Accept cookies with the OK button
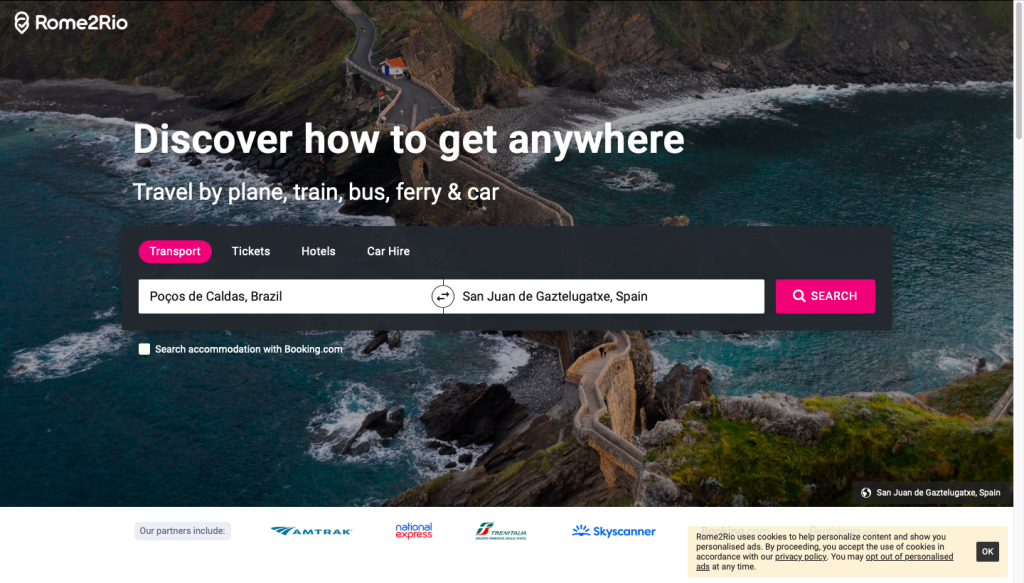Viewport: 1024px width, 583px height. (x=987, y=552)
